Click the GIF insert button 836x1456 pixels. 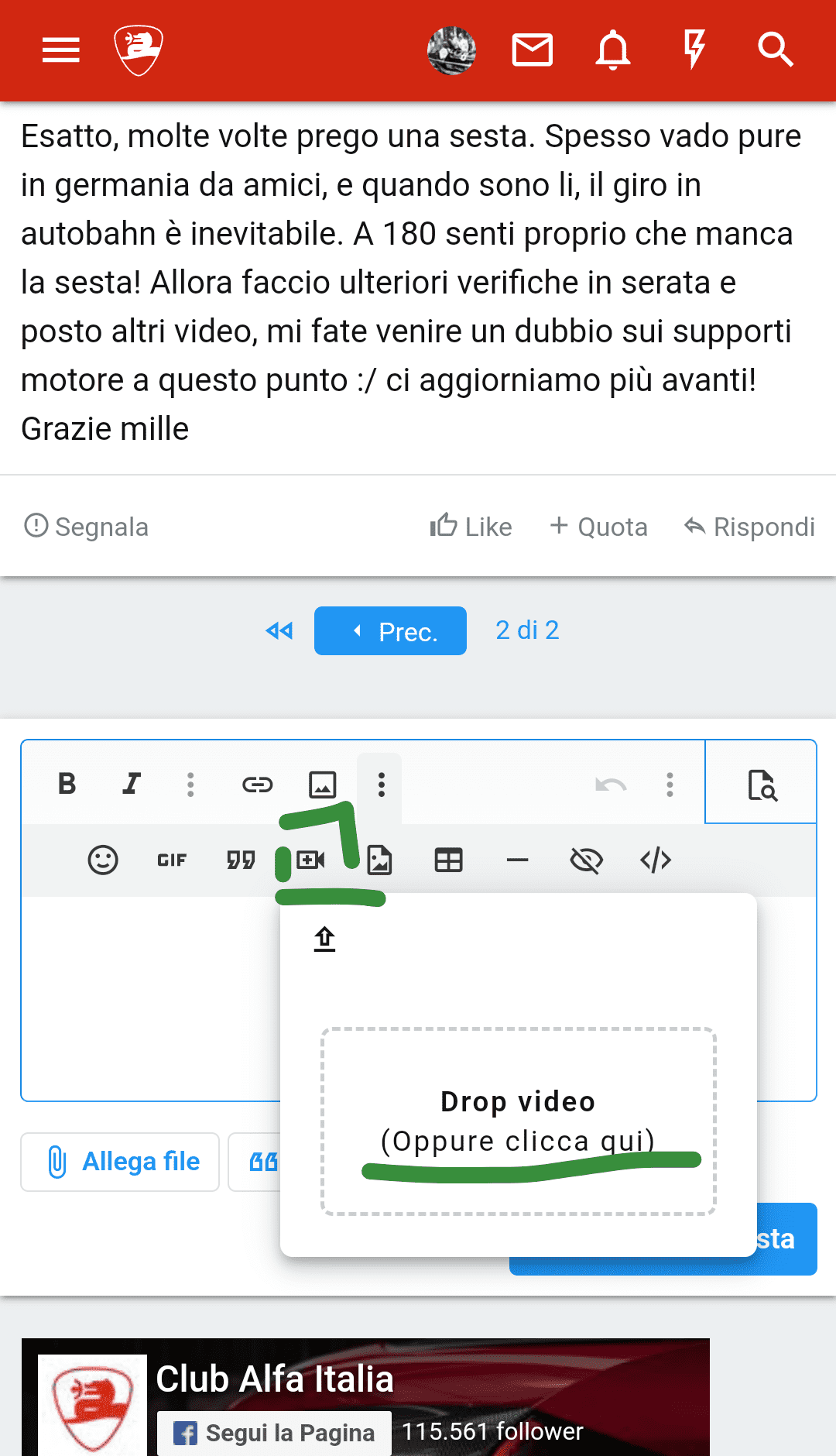coord(172,860)
